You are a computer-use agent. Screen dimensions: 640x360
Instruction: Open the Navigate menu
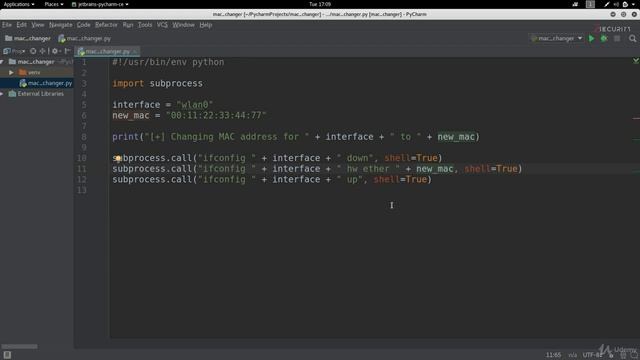[60, 25]
